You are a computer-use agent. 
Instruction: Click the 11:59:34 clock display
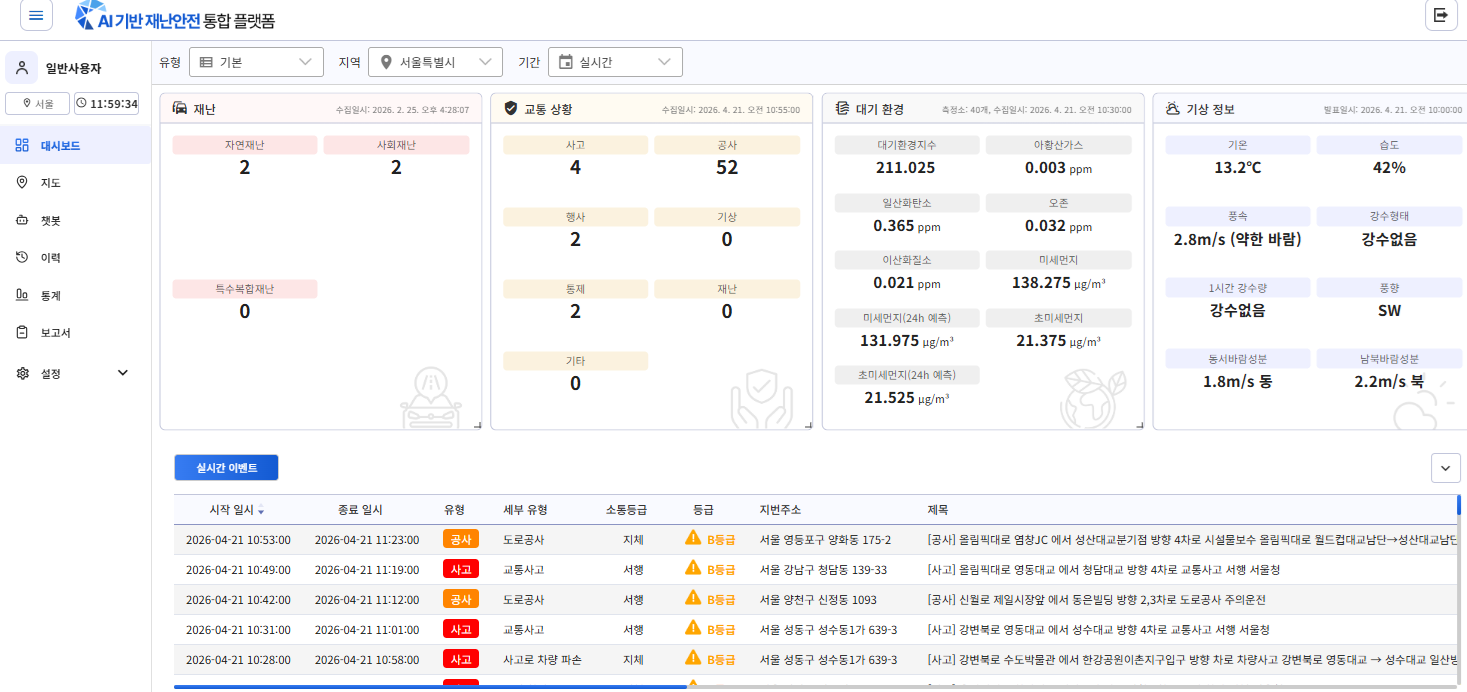pos(106,103)
